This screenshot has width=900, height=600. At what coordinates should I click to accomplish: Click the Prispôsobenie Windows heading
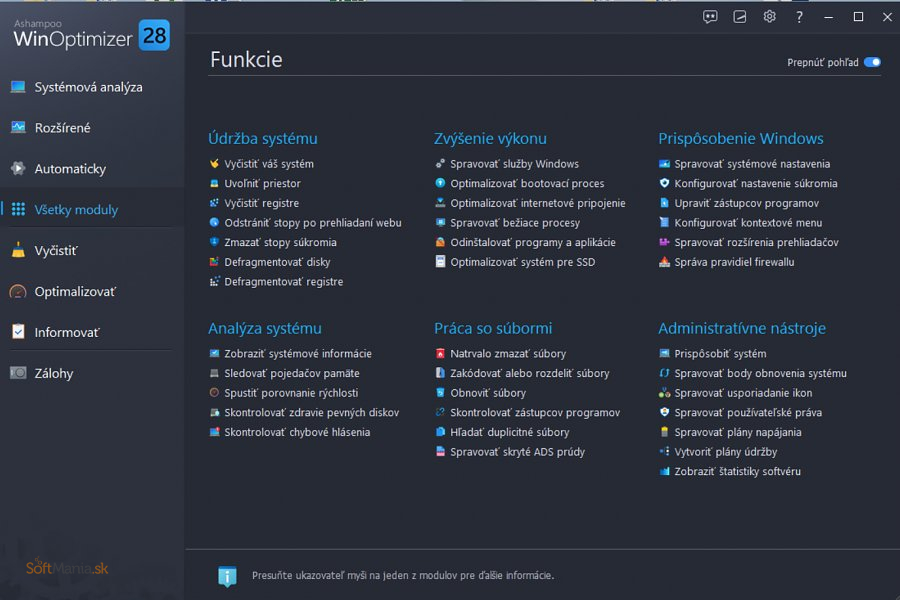click(x=740, y=138)
